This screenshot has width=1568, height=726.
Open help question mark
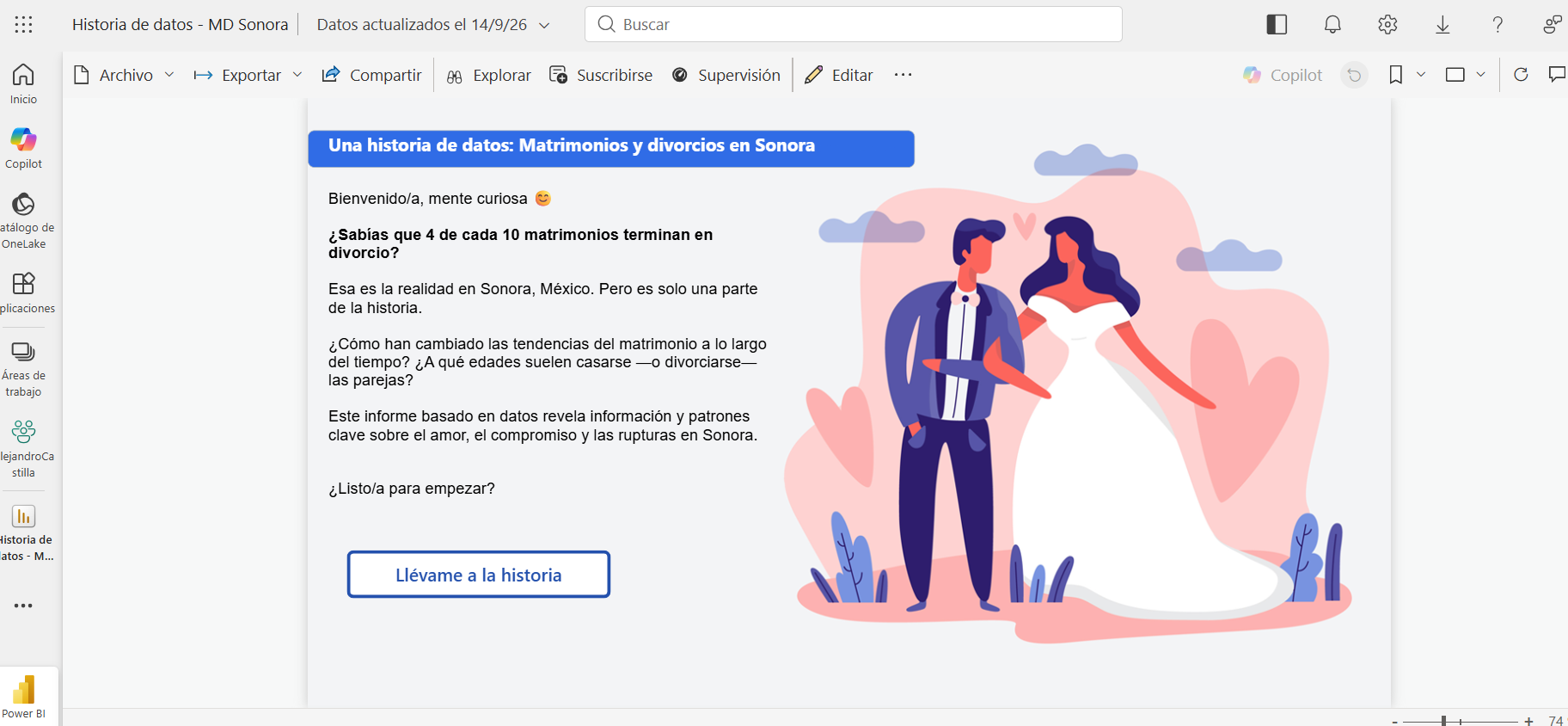tap(1498, 24)
